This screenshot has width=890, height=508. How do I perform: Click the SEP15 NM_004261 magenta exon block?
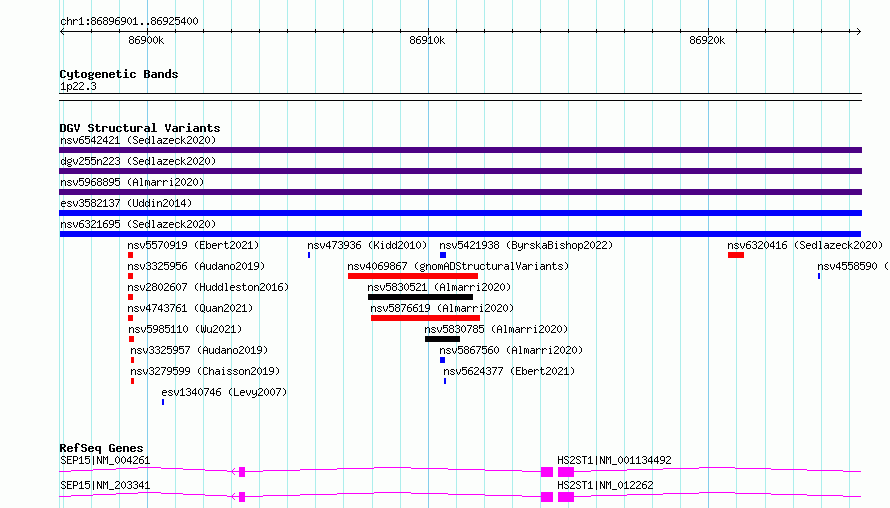click(x=242, y=472)
